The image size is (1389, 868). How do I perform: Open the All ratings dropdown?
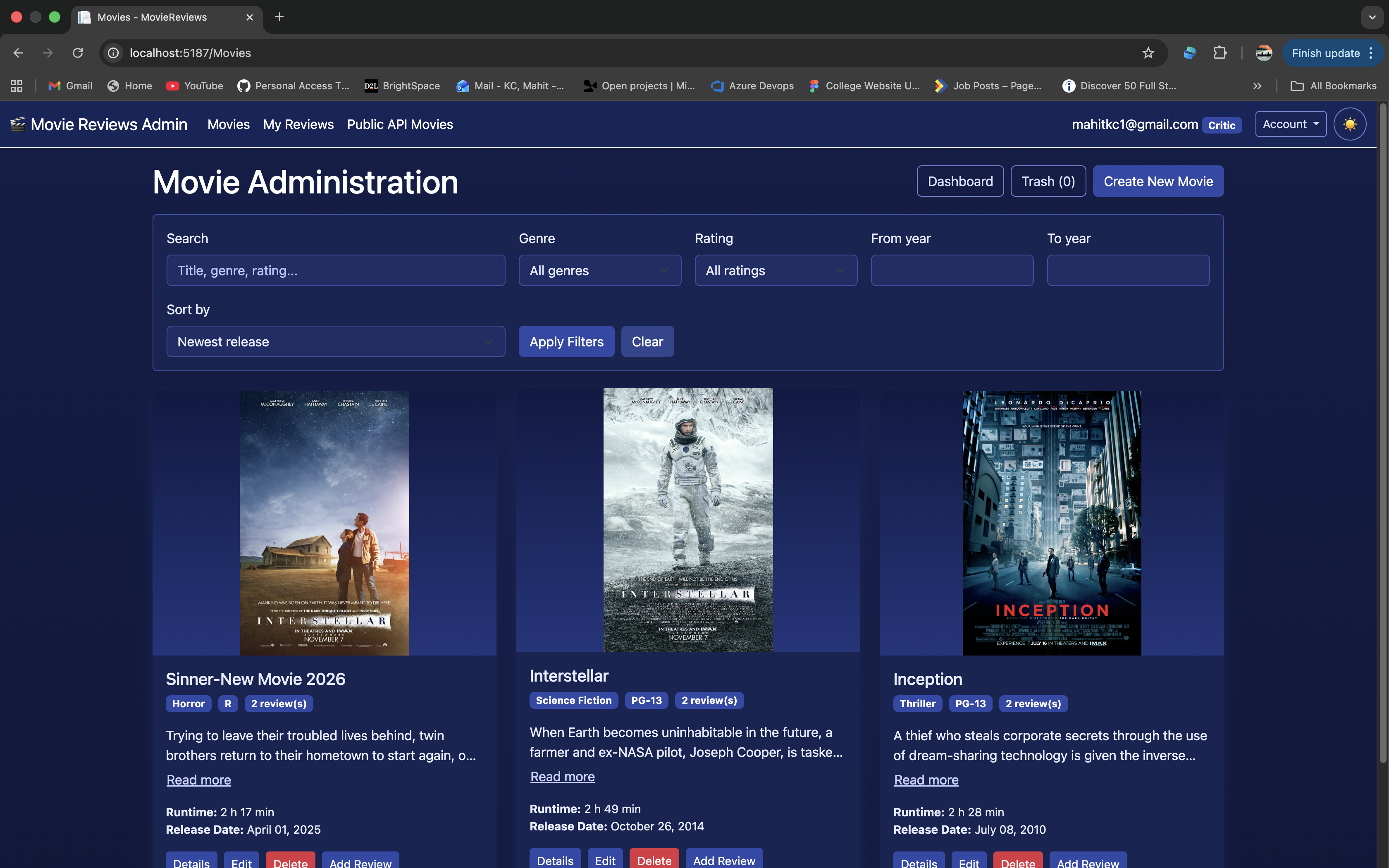[776, 270]
